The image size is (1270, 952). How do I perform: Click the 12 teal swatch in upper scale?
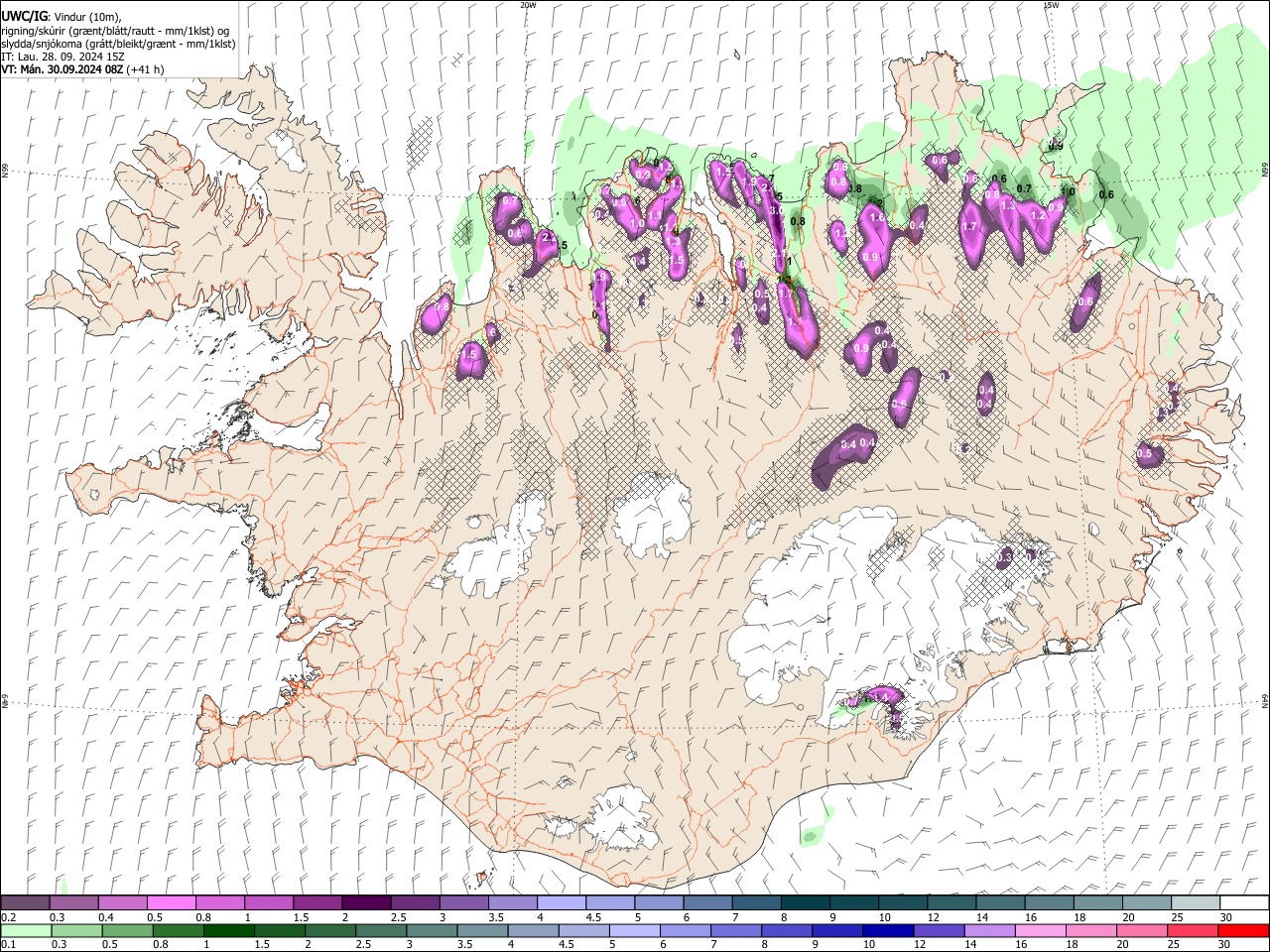952,903
